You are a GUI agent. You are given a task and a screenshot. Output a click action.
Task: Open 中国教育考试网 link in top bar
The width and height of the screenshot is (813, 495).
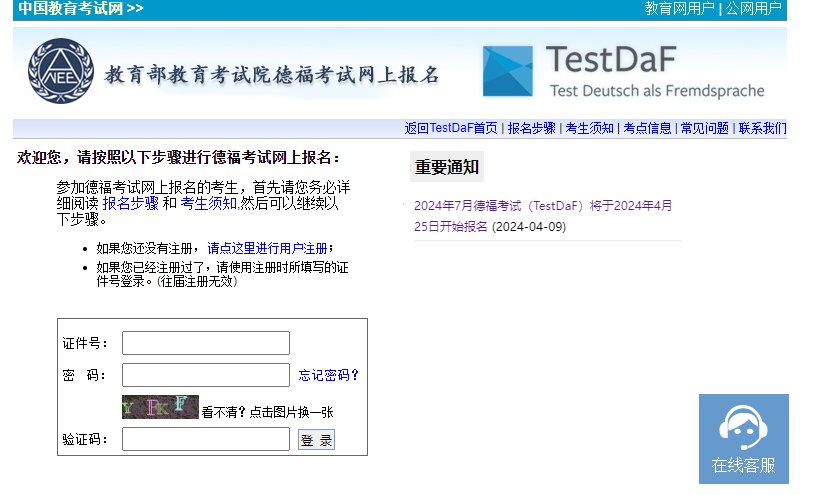point(81,8)
